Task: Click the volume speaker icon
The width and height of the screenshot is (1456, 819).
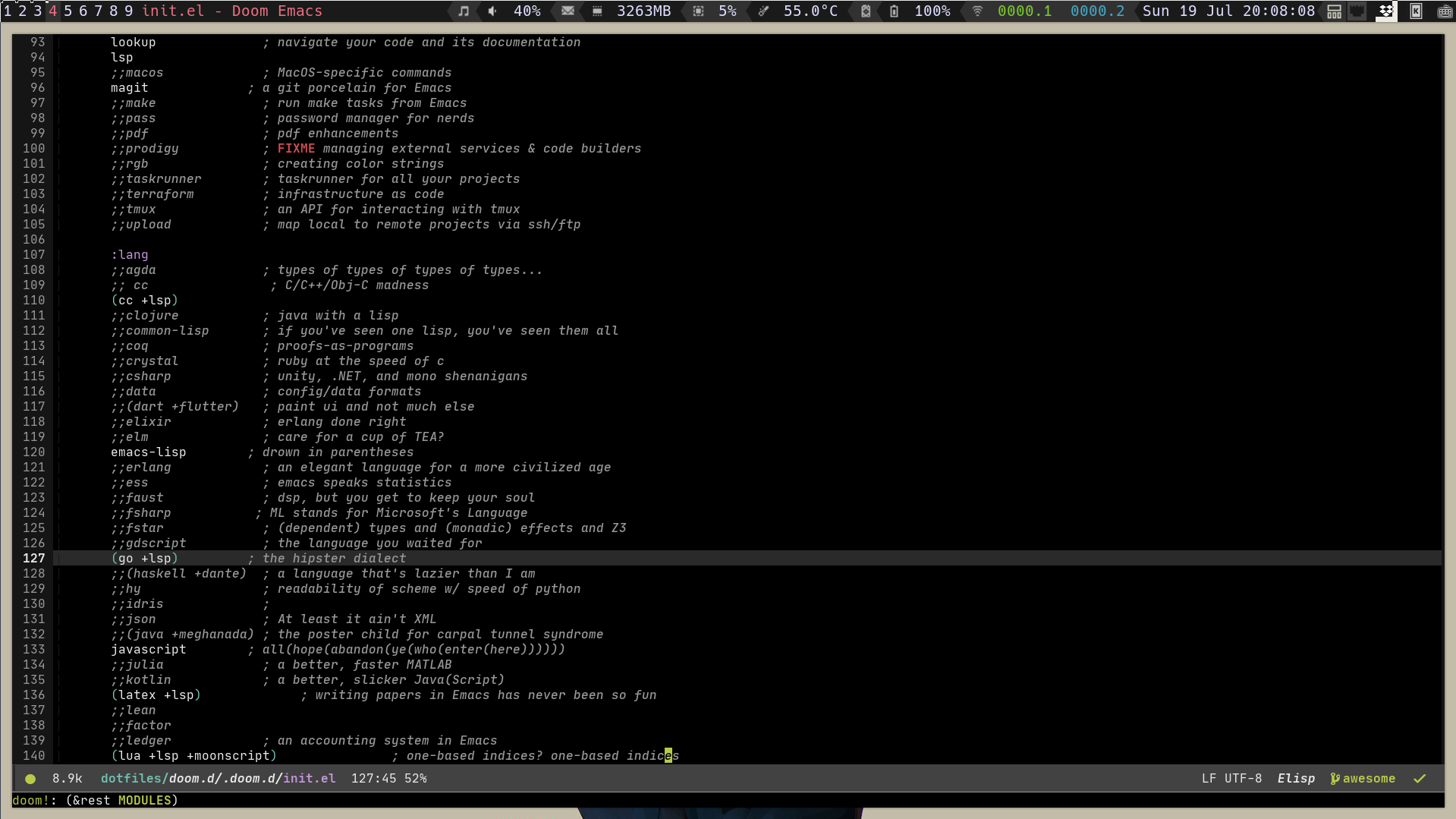Action: [493, 11]
